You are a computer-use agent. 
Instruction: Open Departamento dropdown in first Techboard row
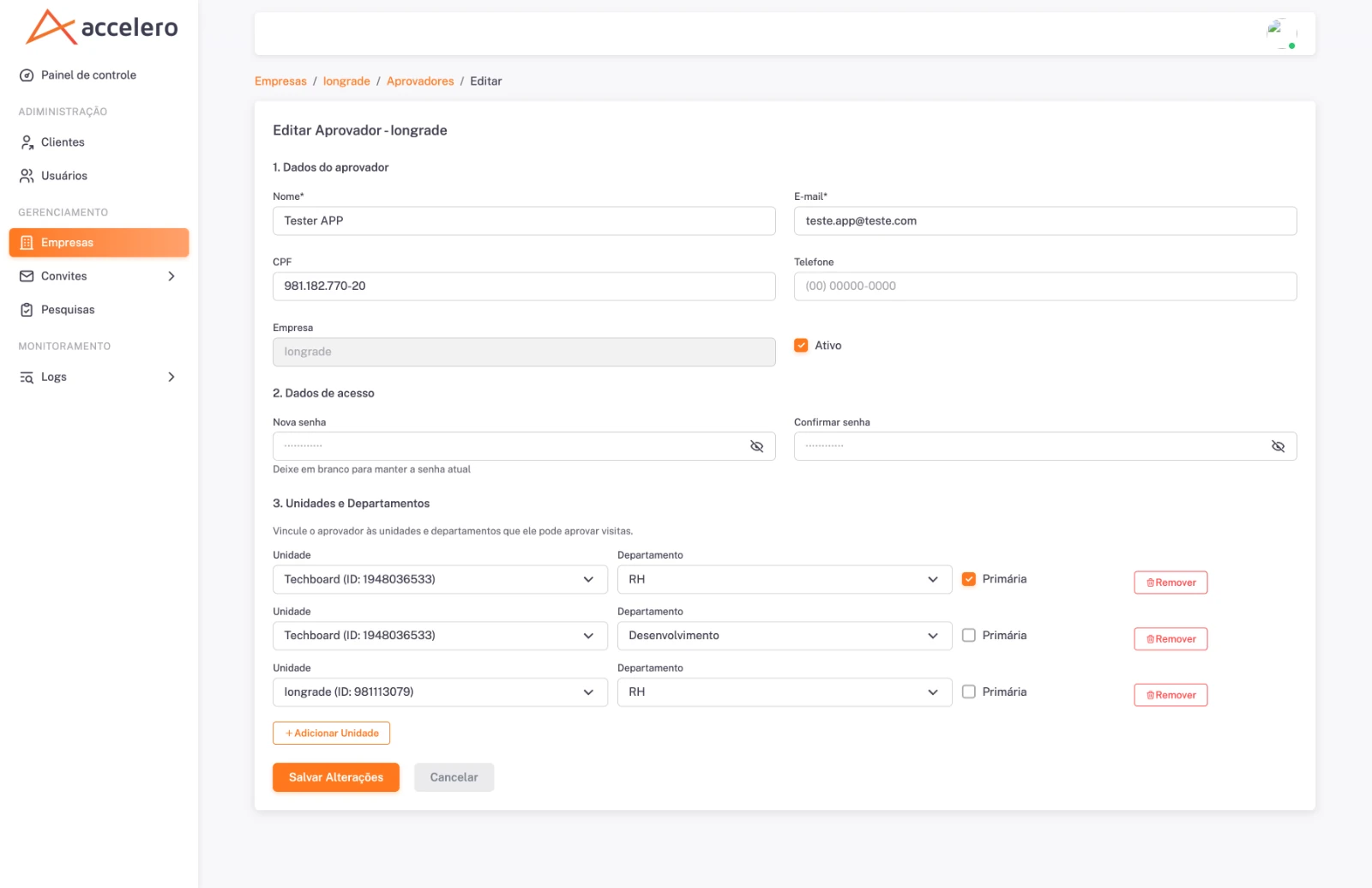(x=785, y=579)
